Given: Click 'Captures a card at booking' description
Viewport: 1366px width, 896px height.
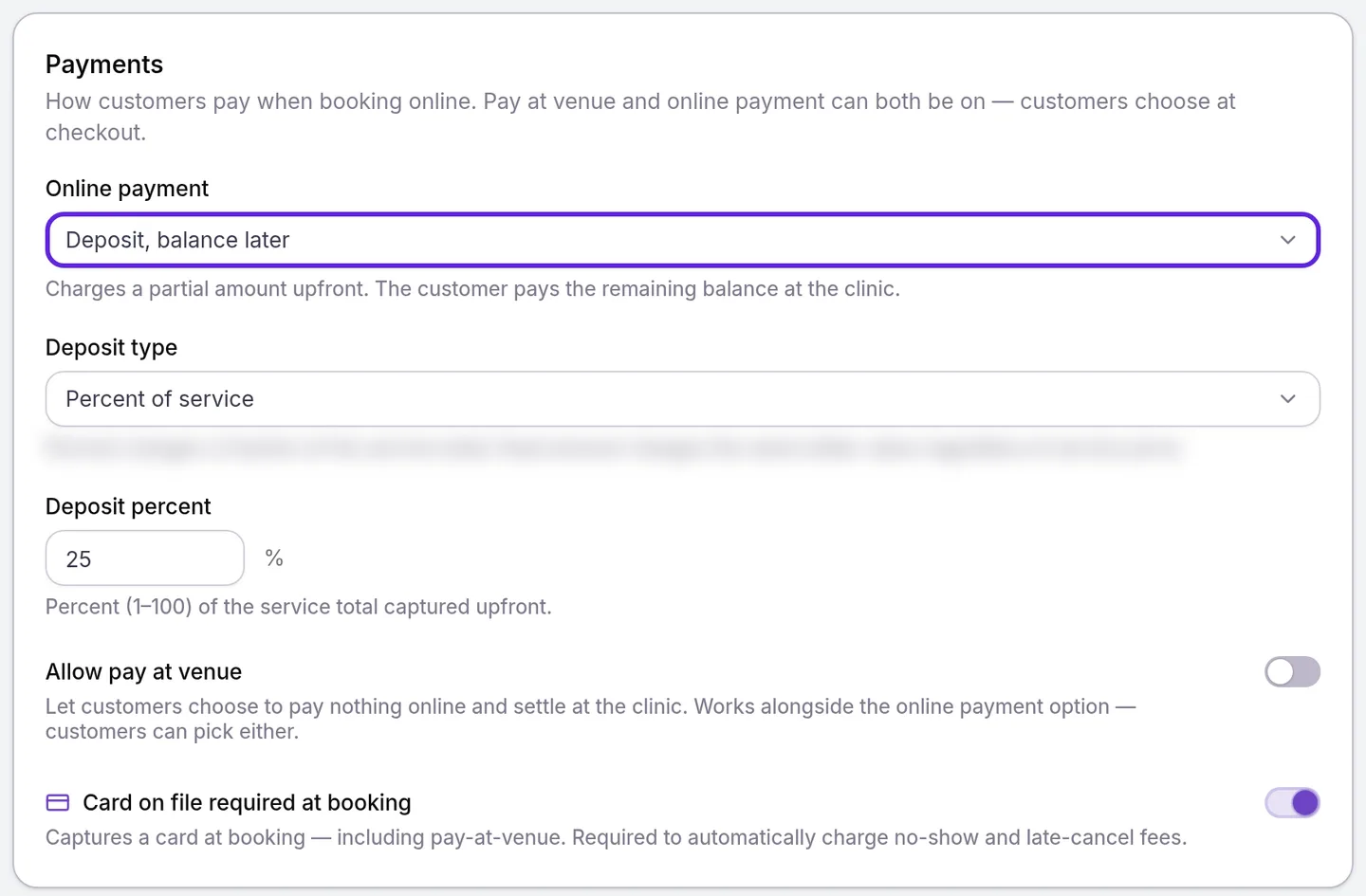Looking at the screenshot, I should (x=617, y=838).
